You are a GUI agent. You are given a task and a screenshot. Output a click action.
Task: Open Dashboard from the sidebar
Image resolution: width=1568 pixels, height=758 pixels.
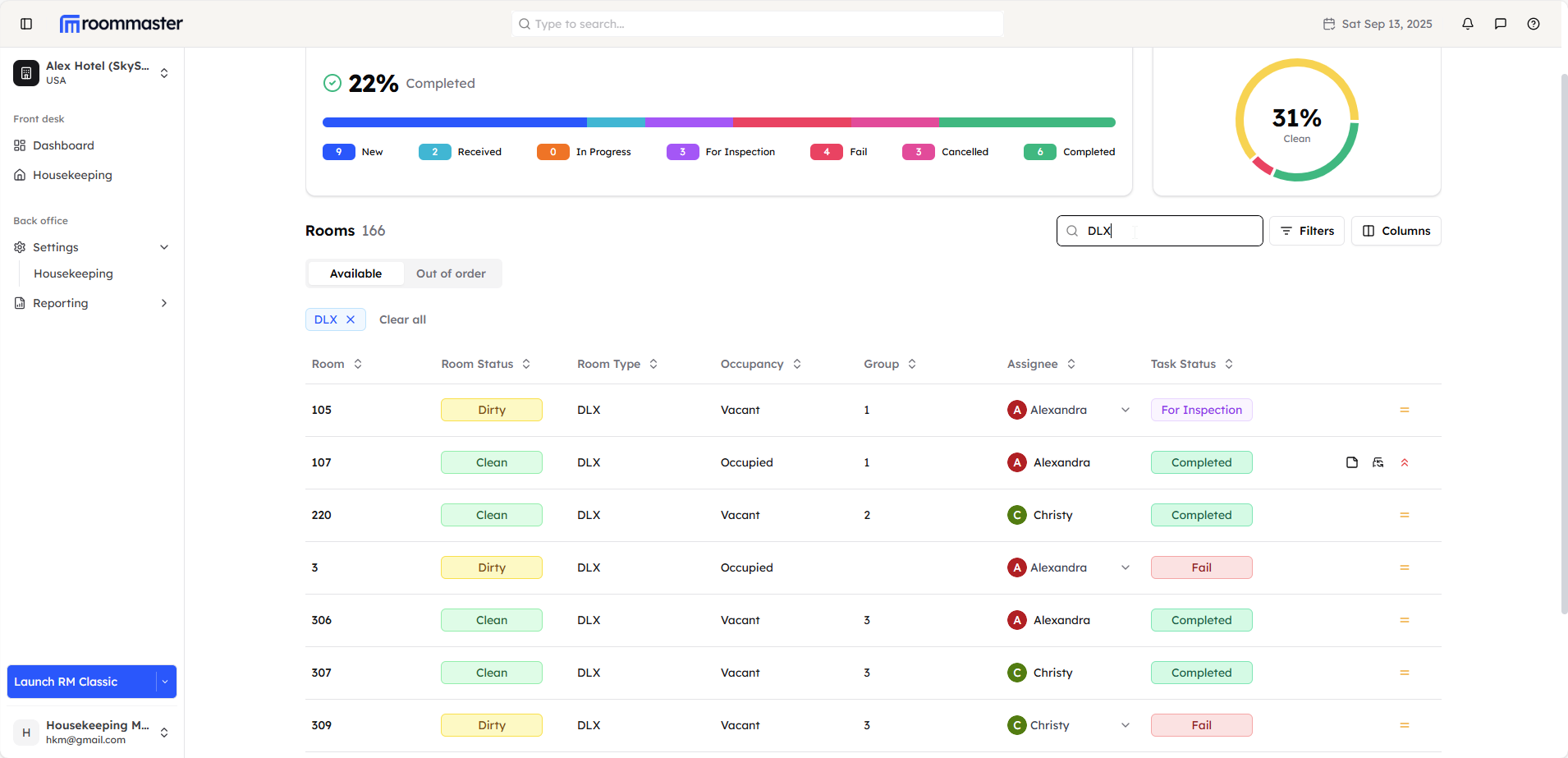[63, 145]
